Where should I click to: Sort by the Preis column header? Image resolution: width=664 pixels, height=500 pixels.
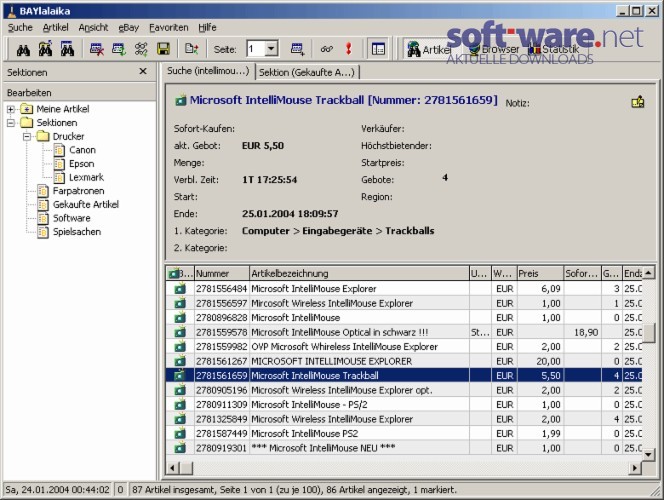click(540, 273)
